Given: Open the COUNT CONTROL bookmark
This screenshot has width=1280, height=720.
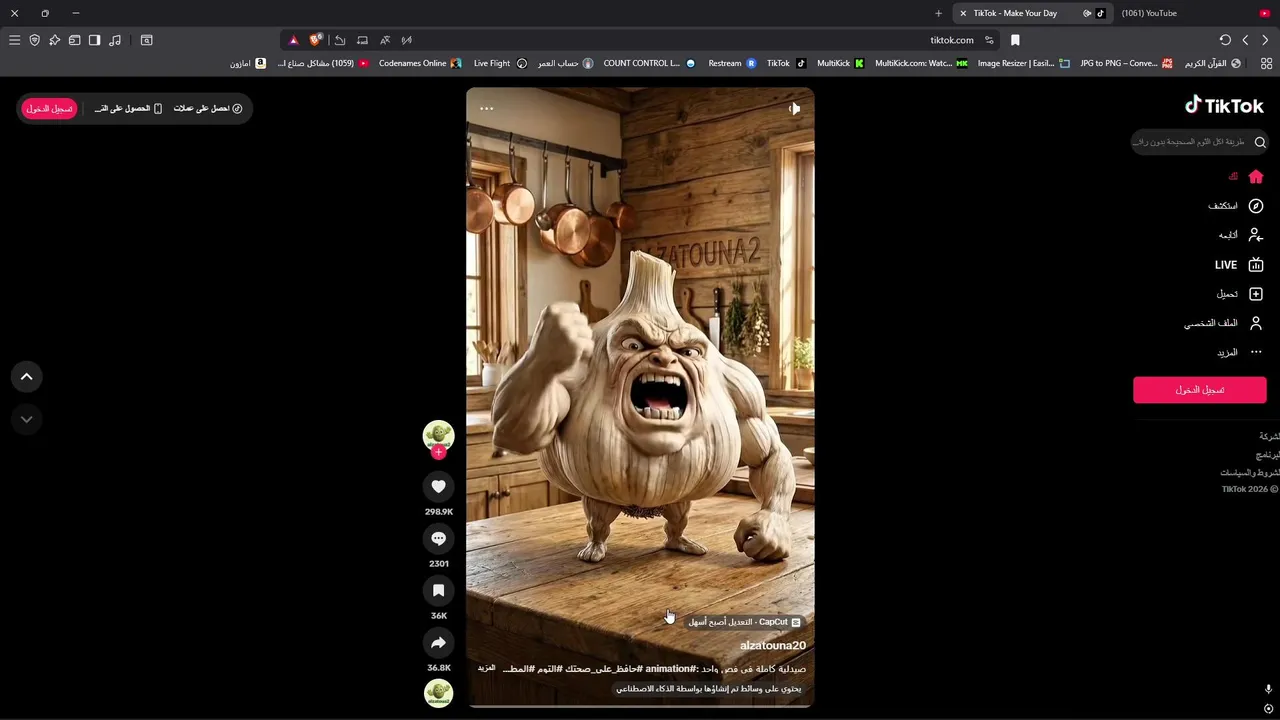Looking at the screenshot, I should click(649, 63).
